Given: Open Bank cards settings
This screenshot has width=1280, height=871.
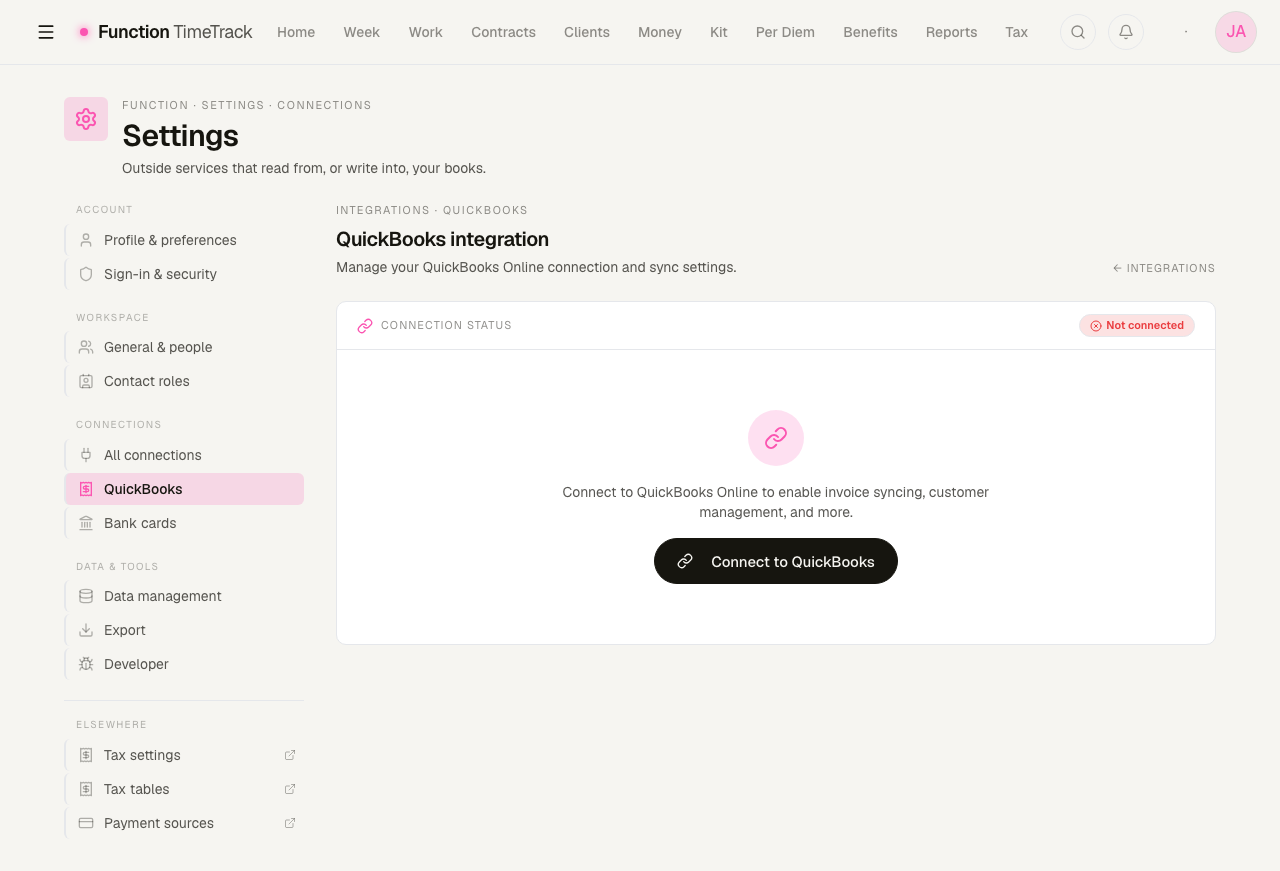Looking at the screenshot, I should [x=184, y=523].
